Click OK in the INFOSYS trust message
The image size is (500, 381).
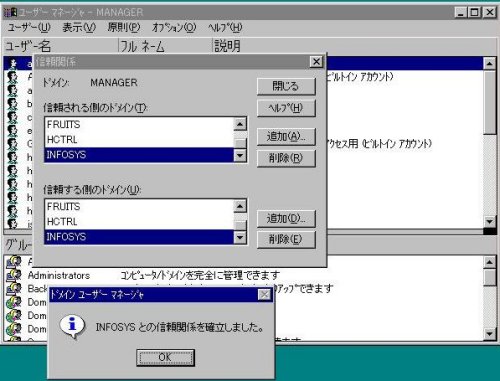click(x=165, y=357)
